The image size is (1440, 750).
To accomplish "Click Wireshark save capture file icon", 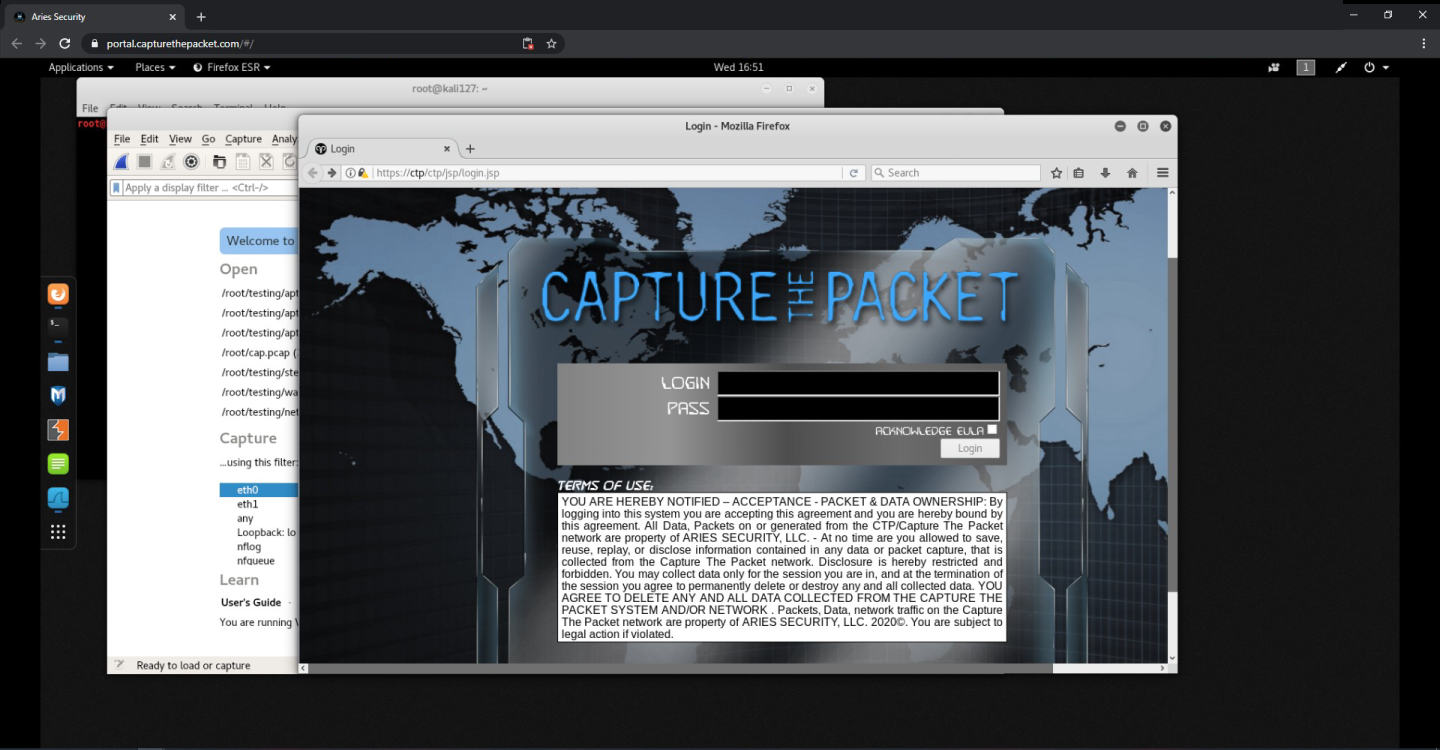I will pyautogui.click(x=243, y=161).
